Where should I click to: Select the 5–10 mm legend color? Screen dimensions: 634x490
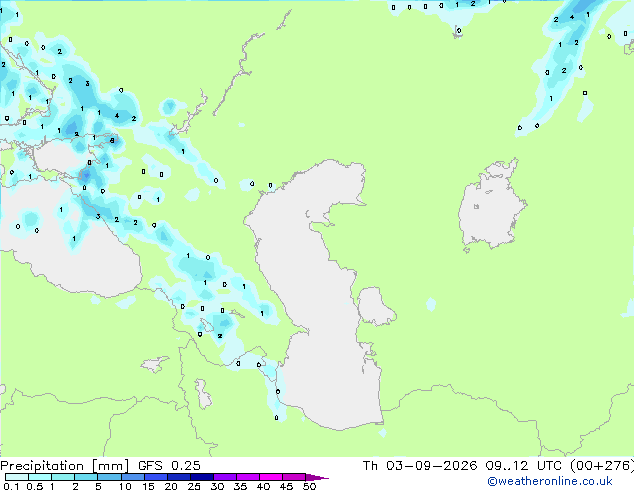point(109,477)
